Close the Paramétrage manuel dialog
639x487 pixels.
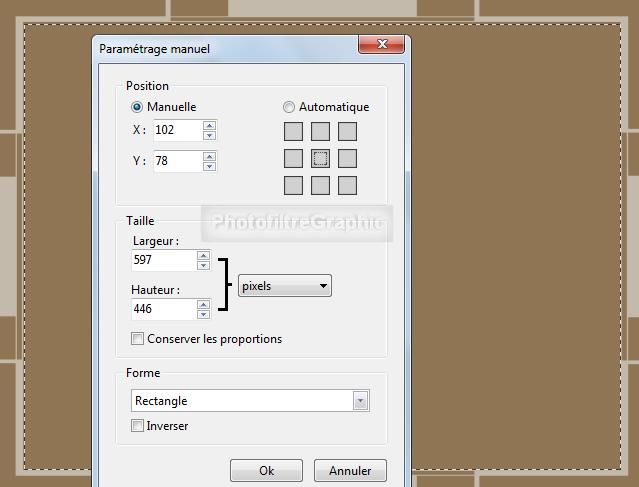382,44
